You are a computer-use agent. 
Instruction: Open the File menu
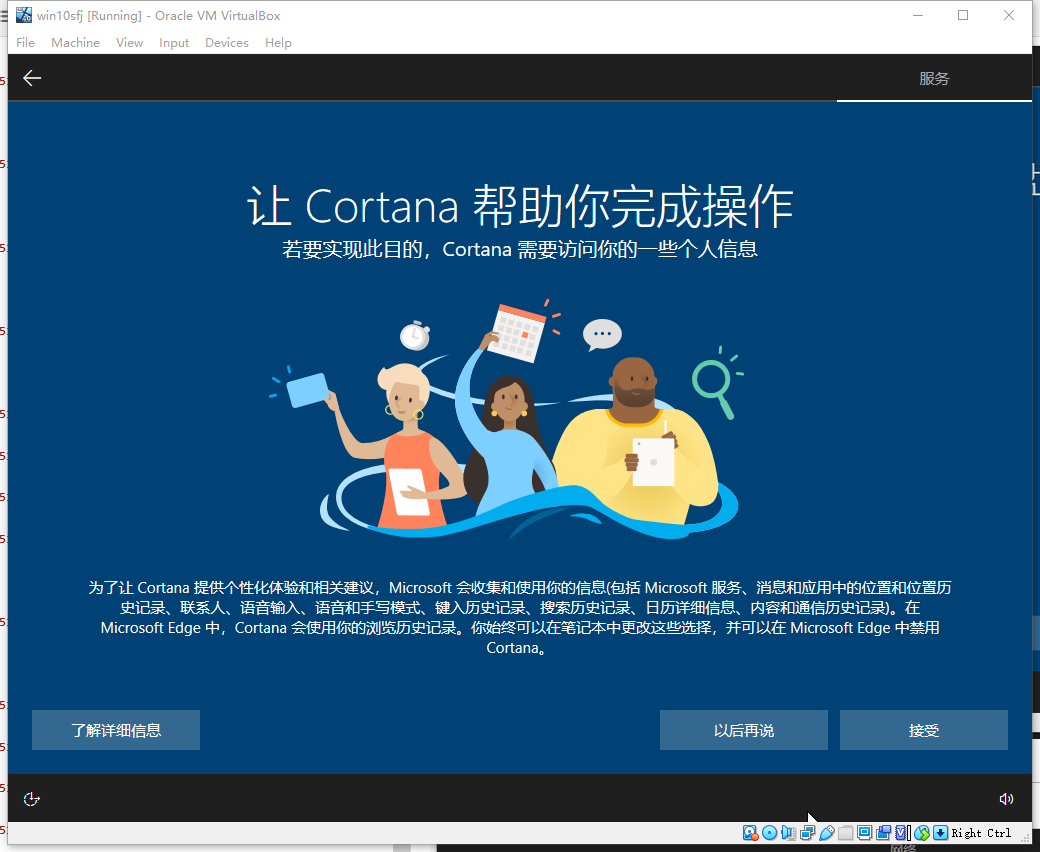pyautogui.click(x=25, y=42)
